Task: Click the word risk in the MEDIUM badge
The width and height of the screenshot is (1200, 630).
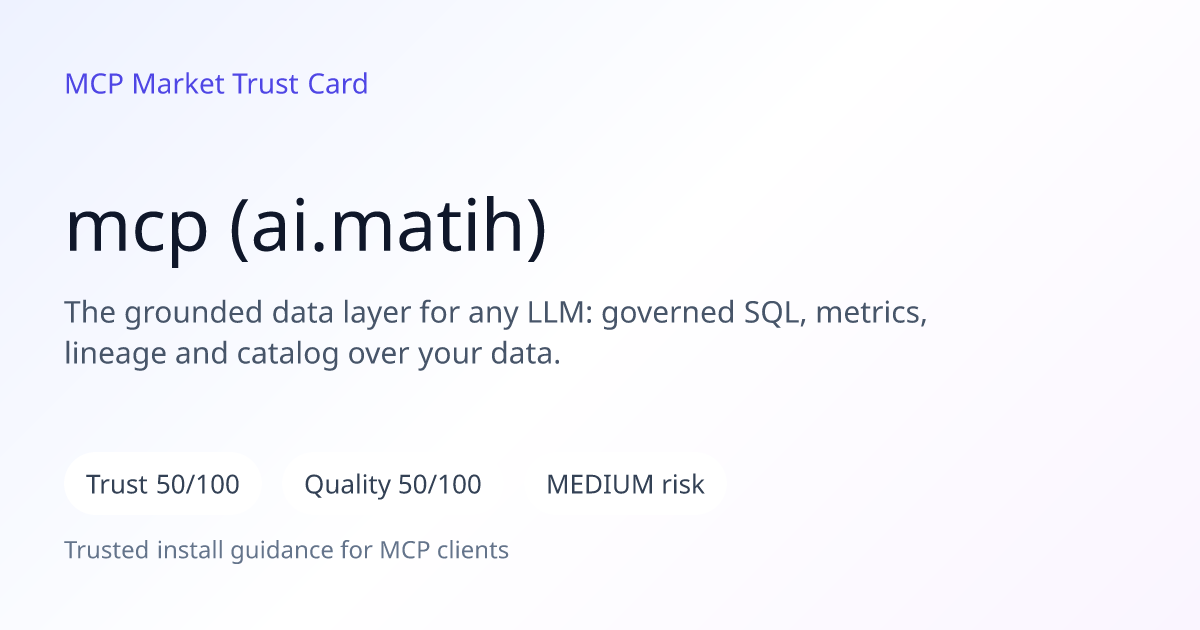Action: pyautogui.click(x=683, y=485)
